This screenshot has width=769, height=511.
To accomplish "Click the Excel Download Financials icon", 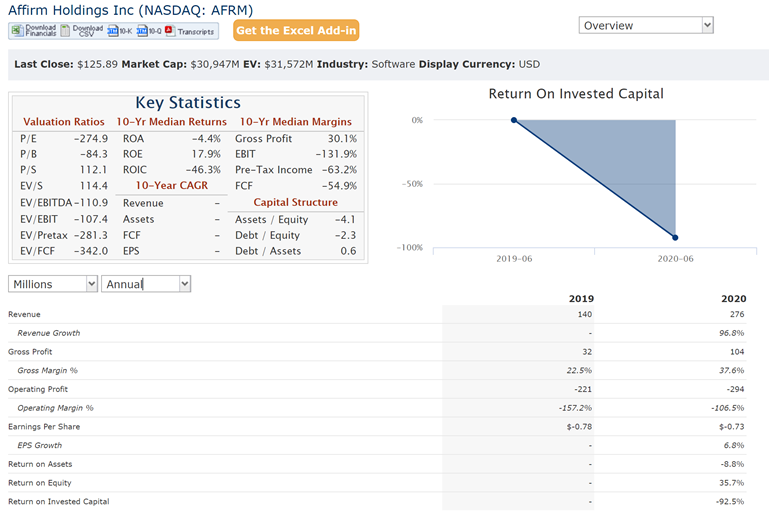I will [17, 30].
